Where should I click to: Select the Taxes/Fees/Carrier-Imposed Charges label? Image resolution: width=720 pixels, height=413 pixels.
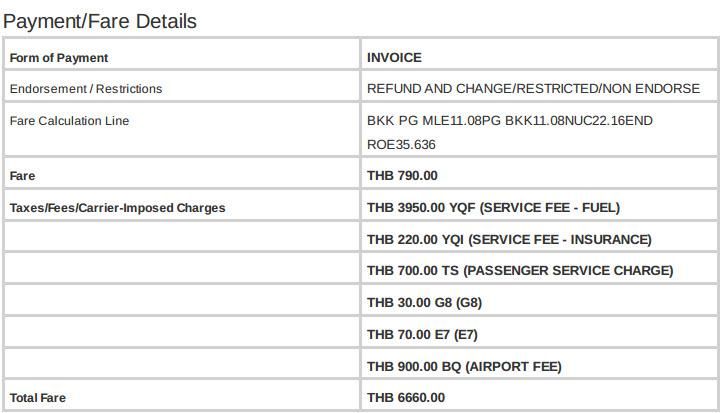coord(118,208)
